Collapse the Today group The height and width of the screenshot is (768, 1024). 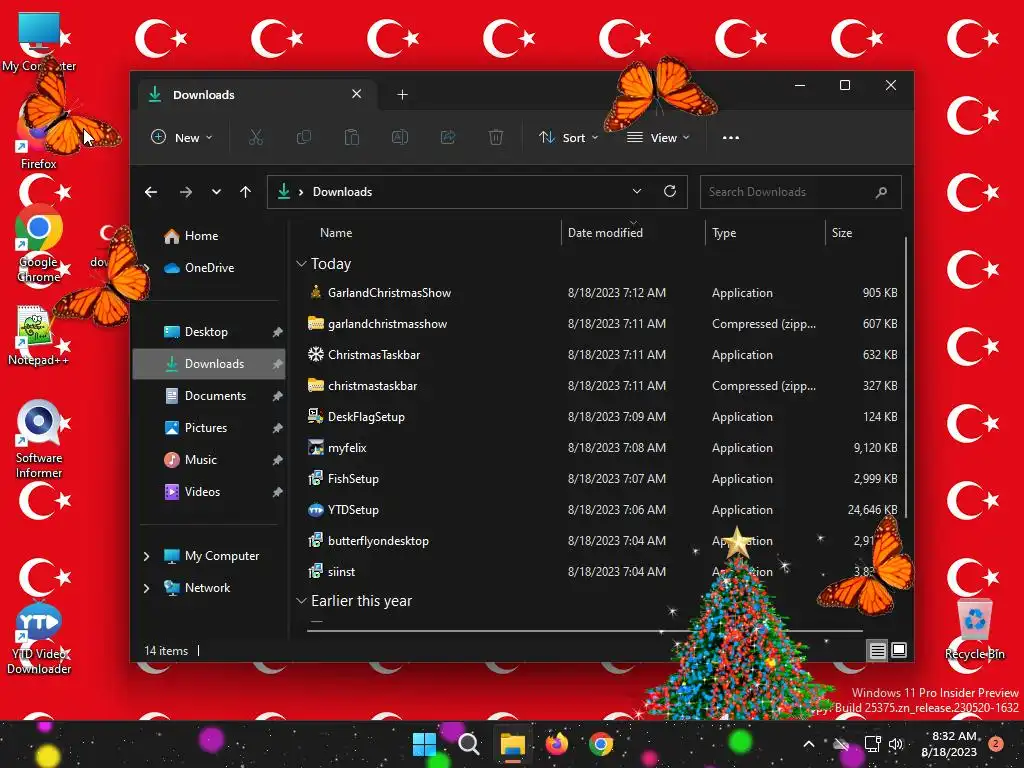(x=301, y=264)
